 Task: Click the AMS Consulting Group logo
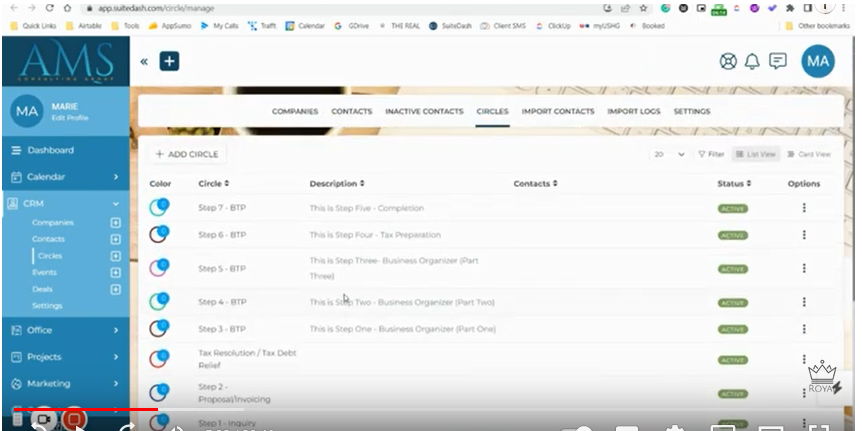[66, 62]
